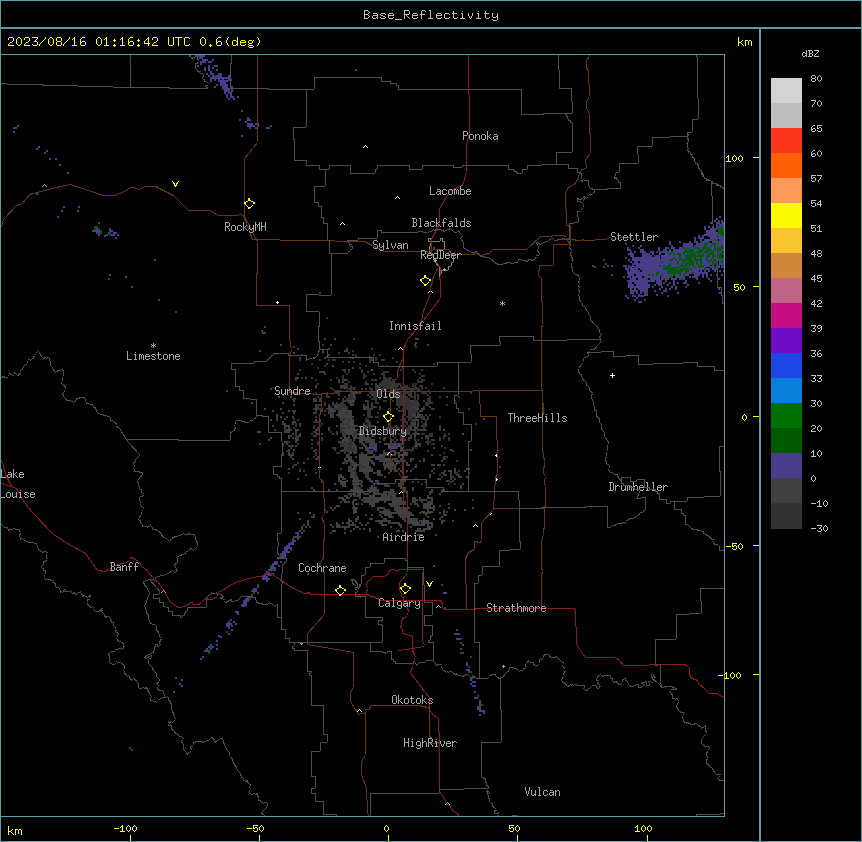Click the dark gray -10 dBZ legend swatch
This screenshot has height=842, width=862.
[x=786, y=516]
